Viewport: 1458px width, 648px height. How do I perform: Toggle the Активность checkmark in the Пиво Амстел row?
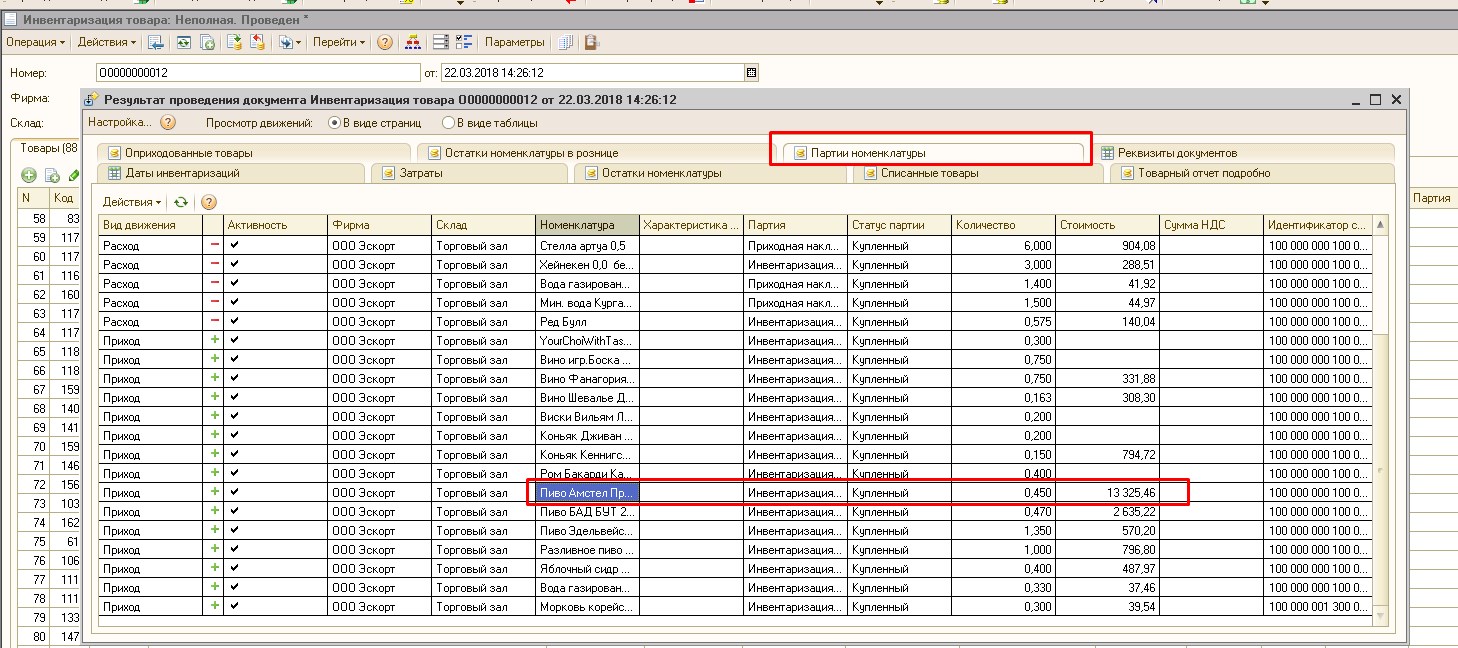pos(234,493)
